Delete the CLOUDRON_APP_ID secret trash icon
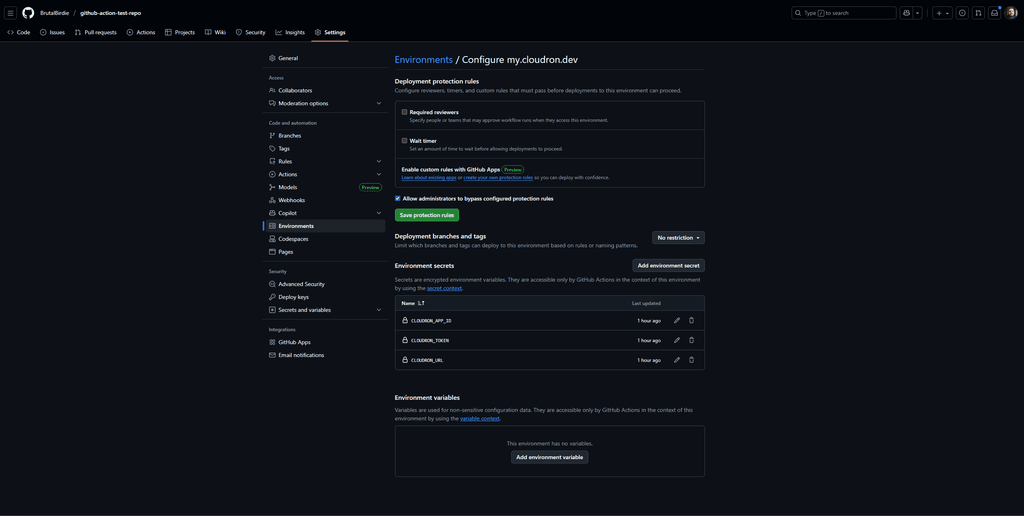The width and height of the screenshot is (1024, 516). [x=691, y=321]
